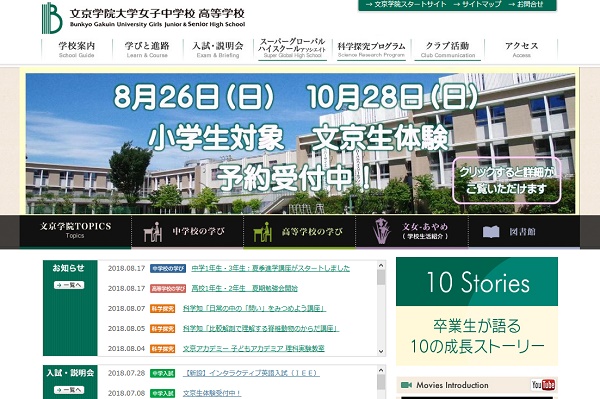Click 科学探究 tag on the 2018.08.07 row
This screenshot has height=399, width=600.
(163, 309)
